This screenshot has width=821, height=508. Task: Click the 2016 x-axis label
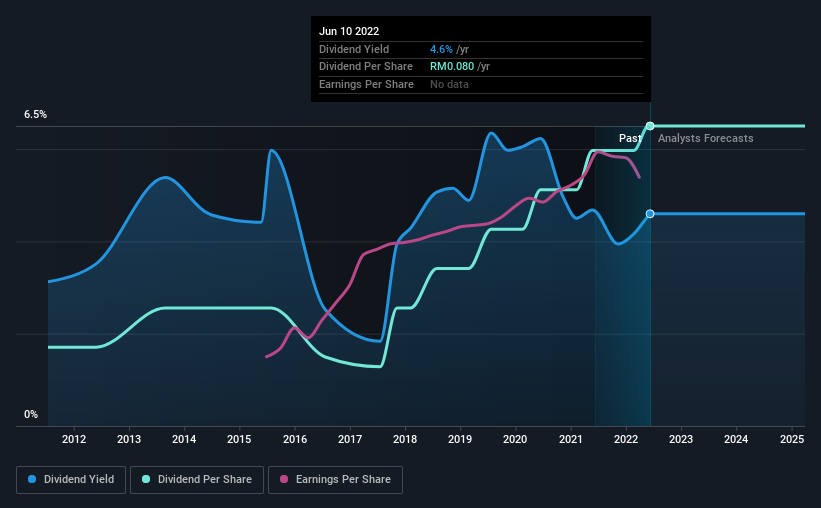(295, 439)
